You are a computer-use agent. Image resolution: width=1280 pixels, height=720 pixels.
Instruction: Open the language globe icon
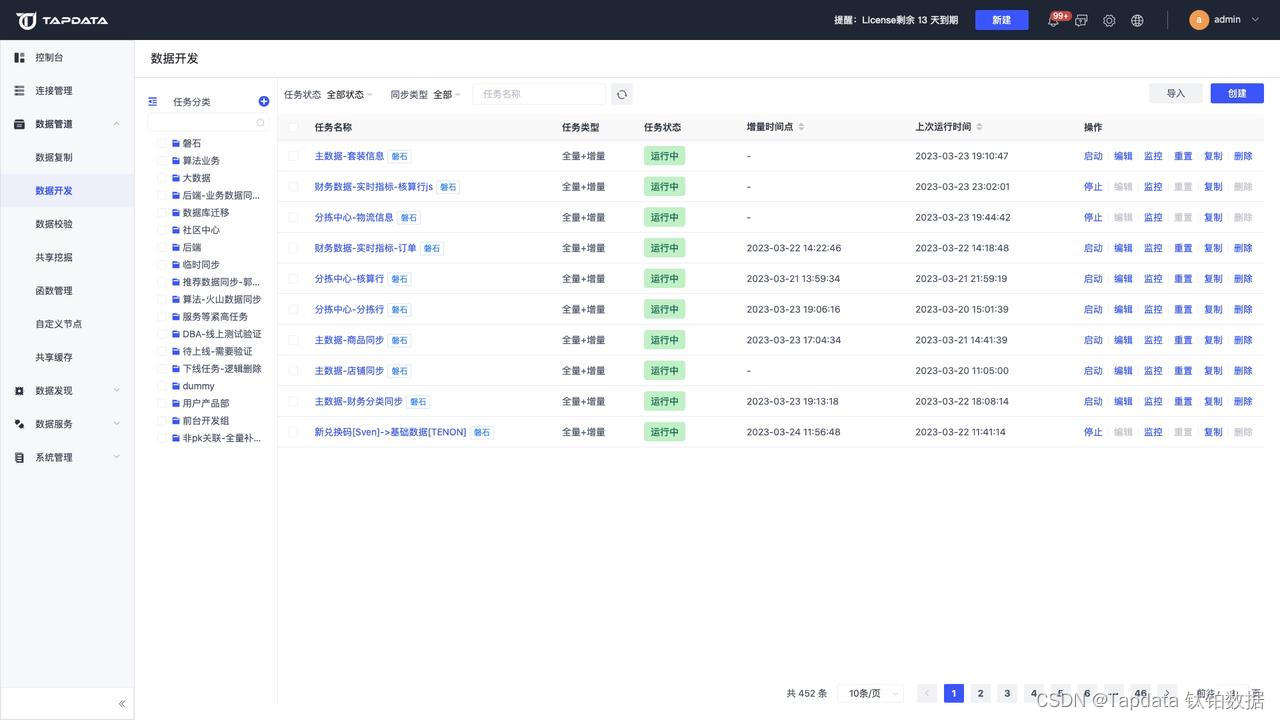(x=1137, y=20)
